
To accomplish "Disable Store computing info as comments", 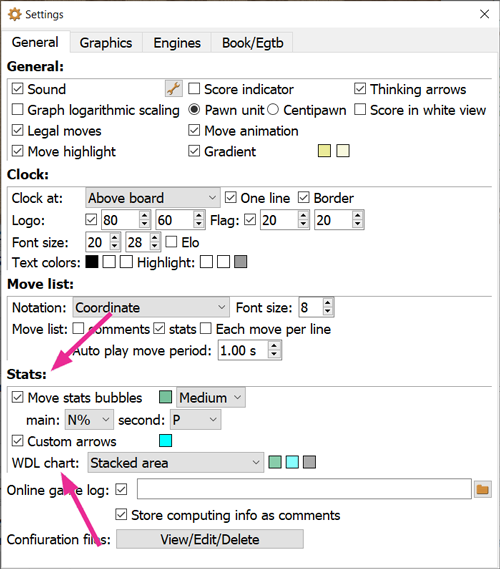I will click(121, 515).
